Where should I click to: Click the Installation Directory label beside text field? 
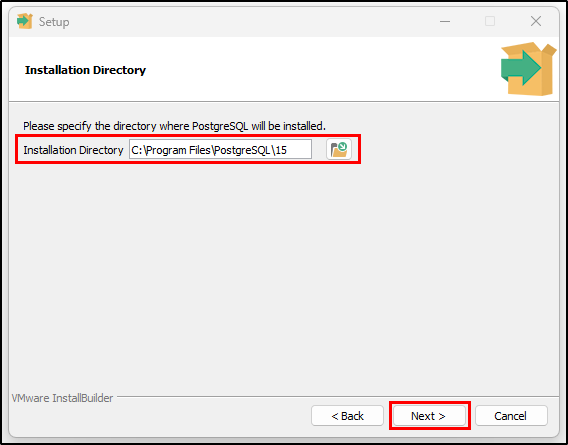click(x=73, y=150)
